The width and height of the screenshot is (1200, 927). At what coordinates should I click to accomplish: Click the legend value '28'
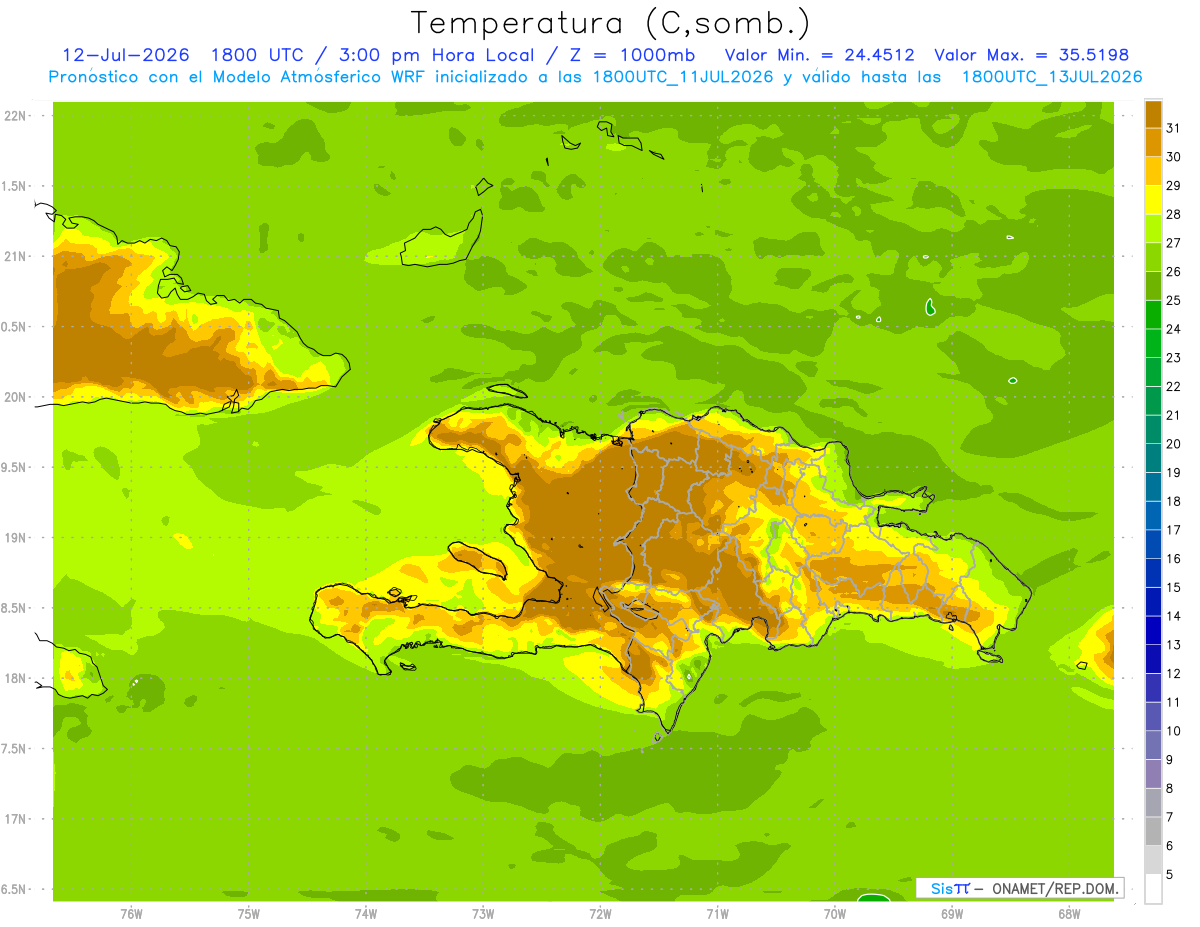[x=1174, y=214]
